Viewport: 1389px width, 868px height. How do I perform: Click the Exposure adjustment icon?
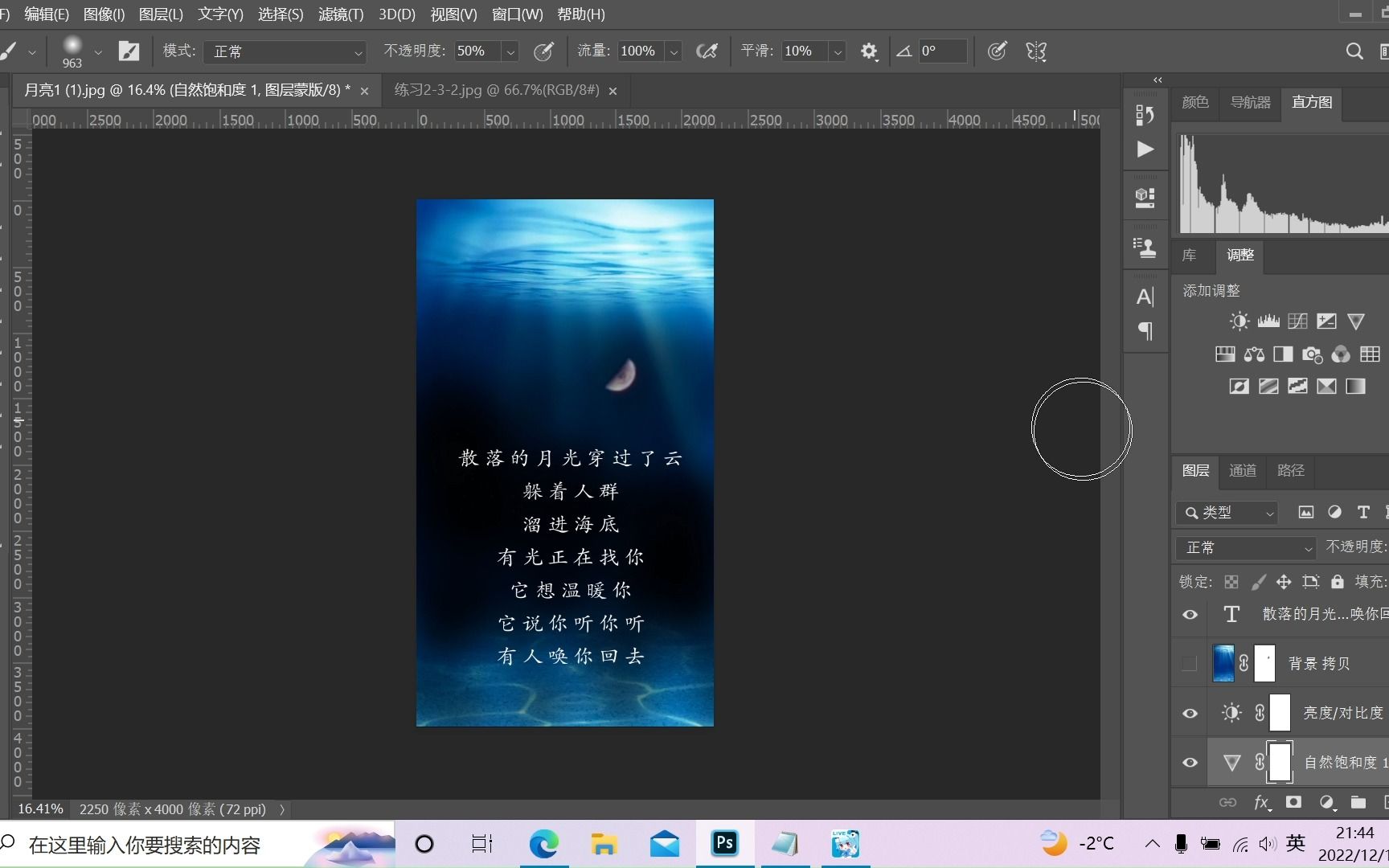pyautogui.click(x=1326, y=321)
